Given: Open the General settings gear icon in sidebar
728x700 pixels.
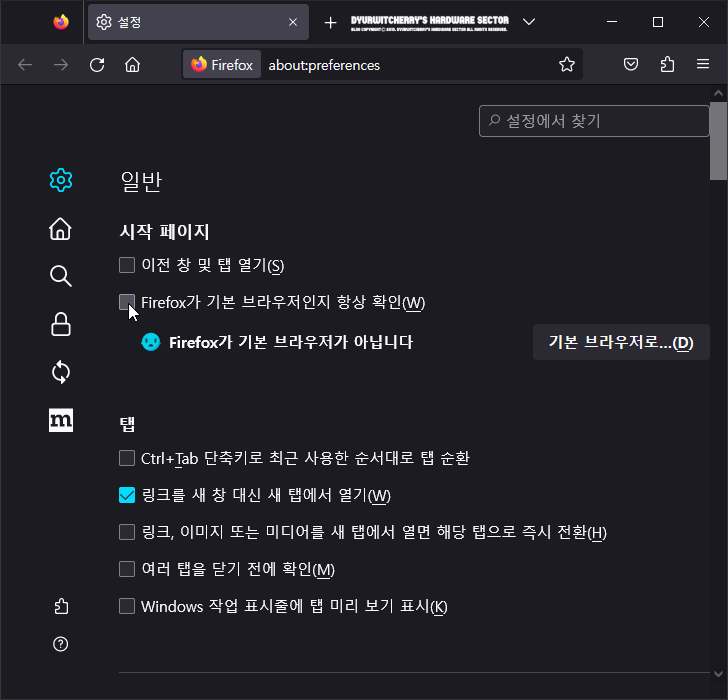Looking at the screenshot, I should pyautogui.click(x=61, y=180).
